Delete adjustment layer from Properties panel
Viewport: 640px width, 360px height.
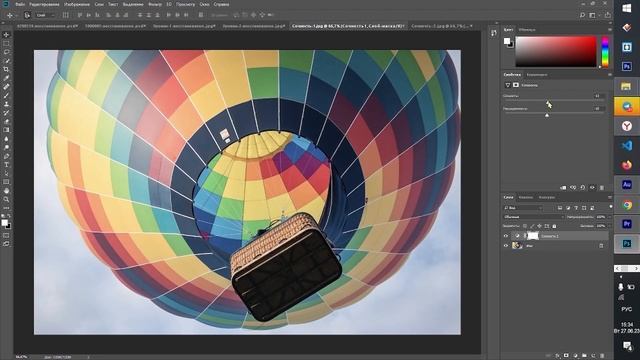click(x=602, y=188)
